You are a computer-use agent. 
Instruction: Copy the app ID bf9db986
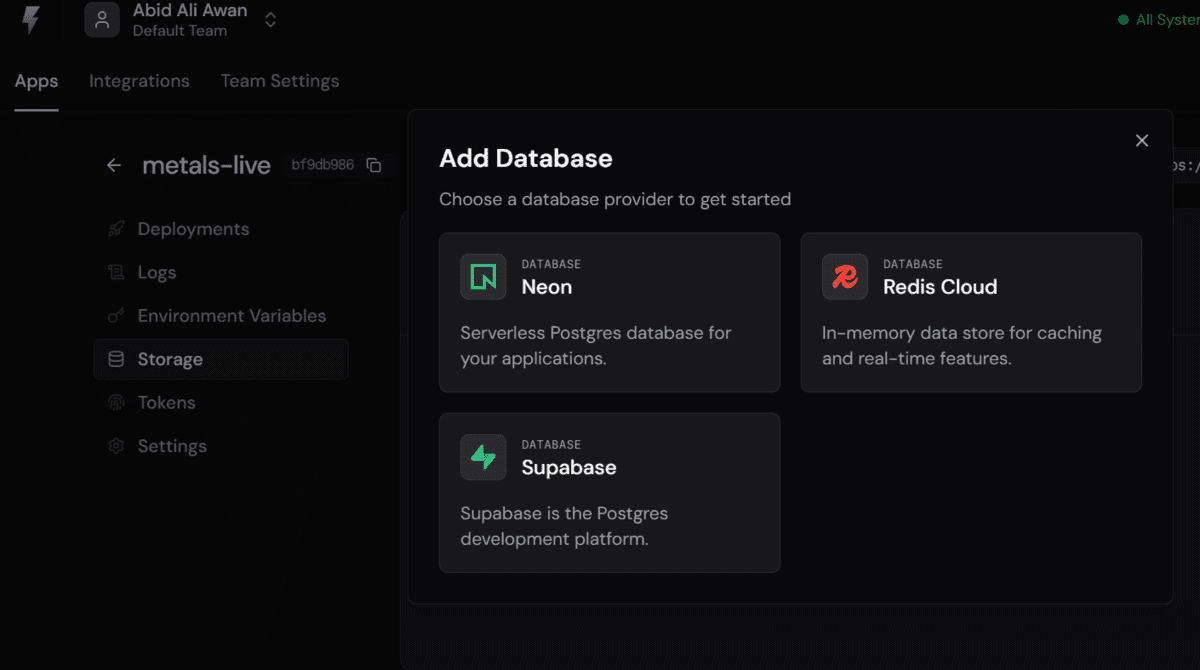(374, 165)
